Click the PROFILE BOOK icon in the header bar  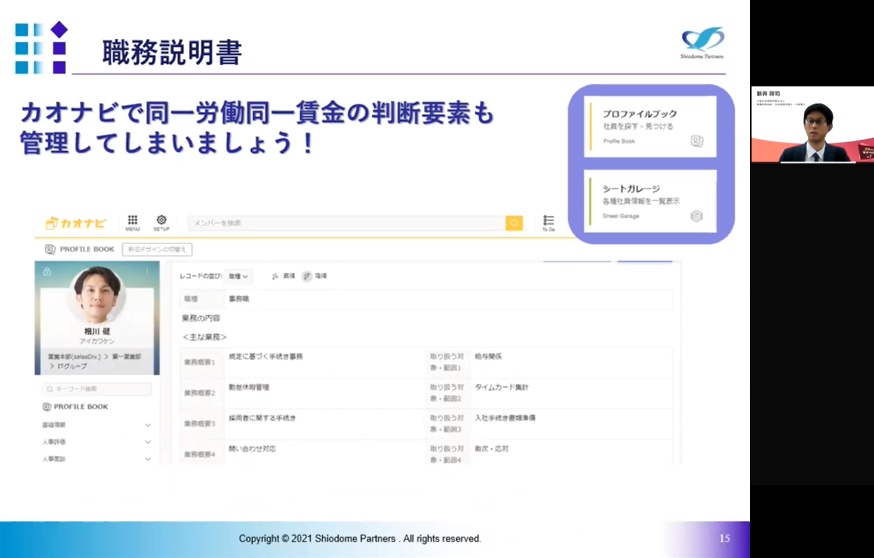[50, 249]
